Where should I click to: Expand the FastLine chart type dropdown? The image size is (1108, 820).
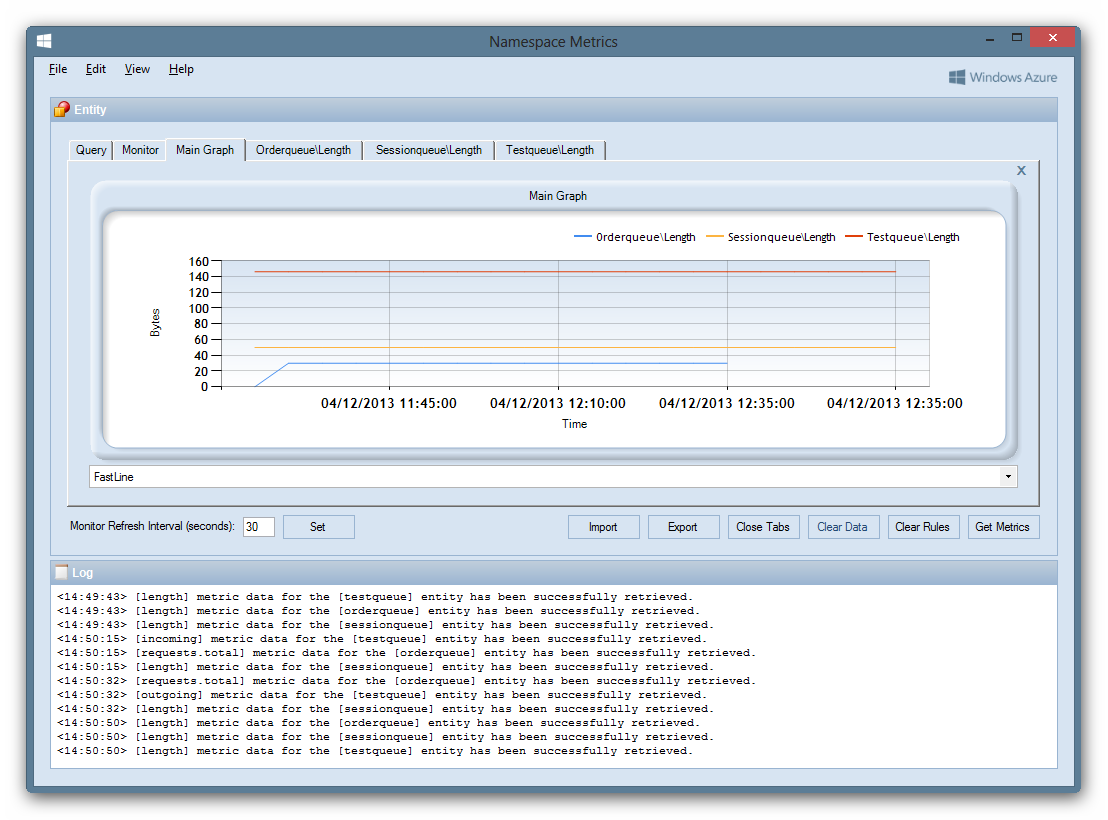coord(1008,476)
